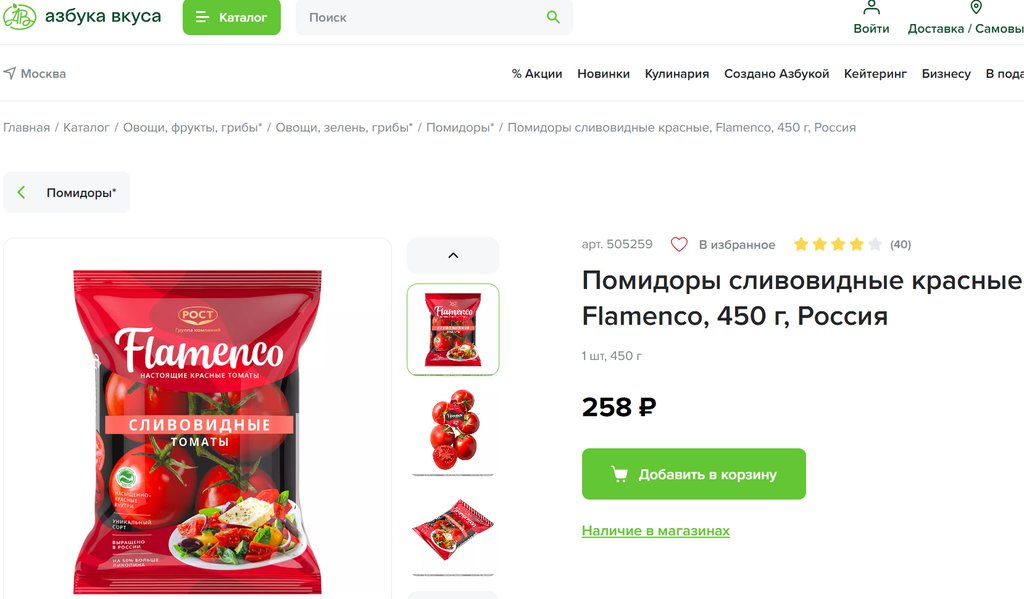Click the up chevron above thumbnails
This screenshot has width=1024, height=599.
click(x=453, y=255)
